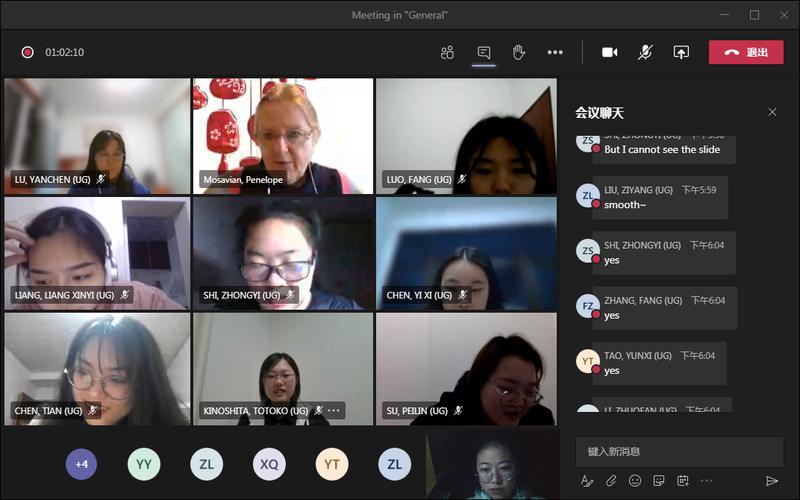800x500 pixels.
Task: Select the ZL avatar right of YT
Action: click(394, 464)
